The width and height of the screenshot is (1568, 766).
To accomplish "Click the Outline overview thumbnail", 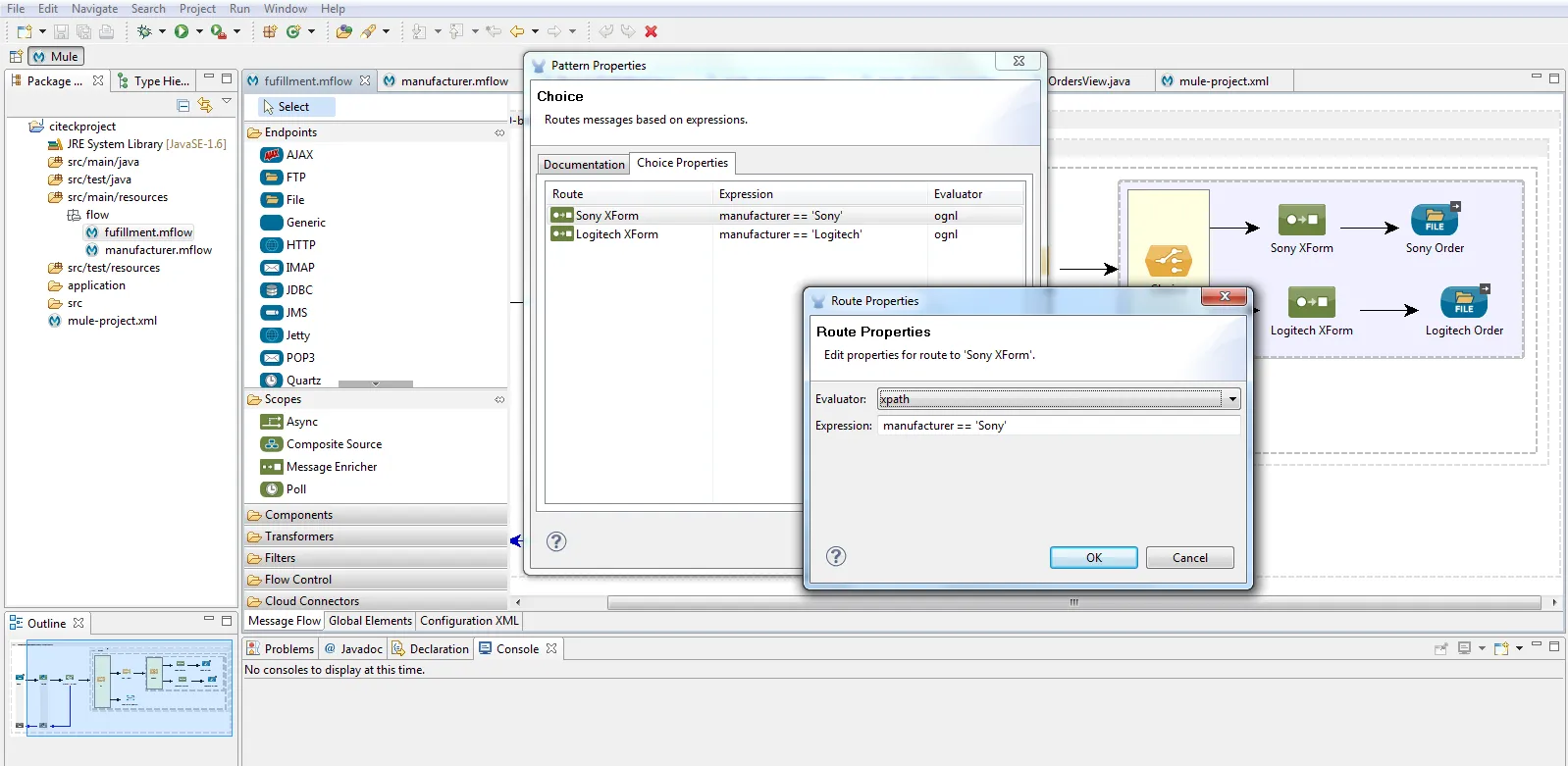I will pos(122,687).
